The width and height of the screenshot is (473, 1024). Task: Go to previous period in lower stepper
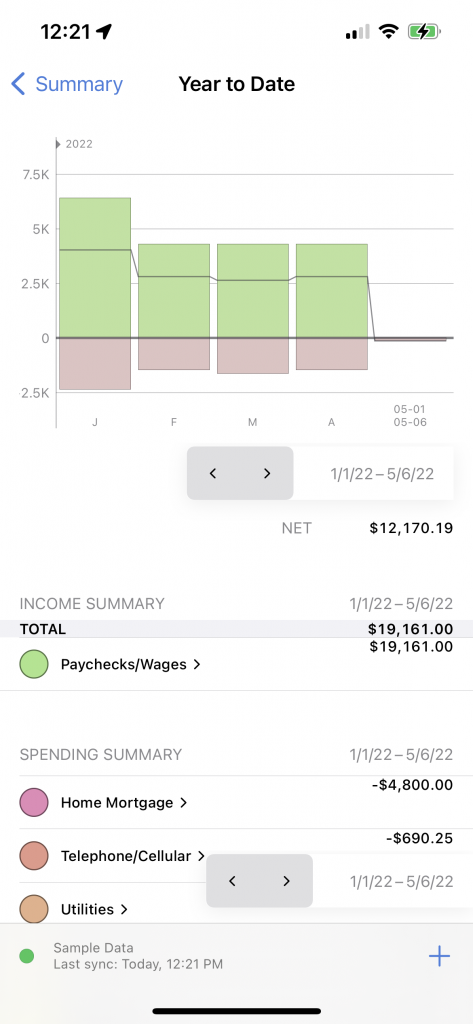[233, 881]
